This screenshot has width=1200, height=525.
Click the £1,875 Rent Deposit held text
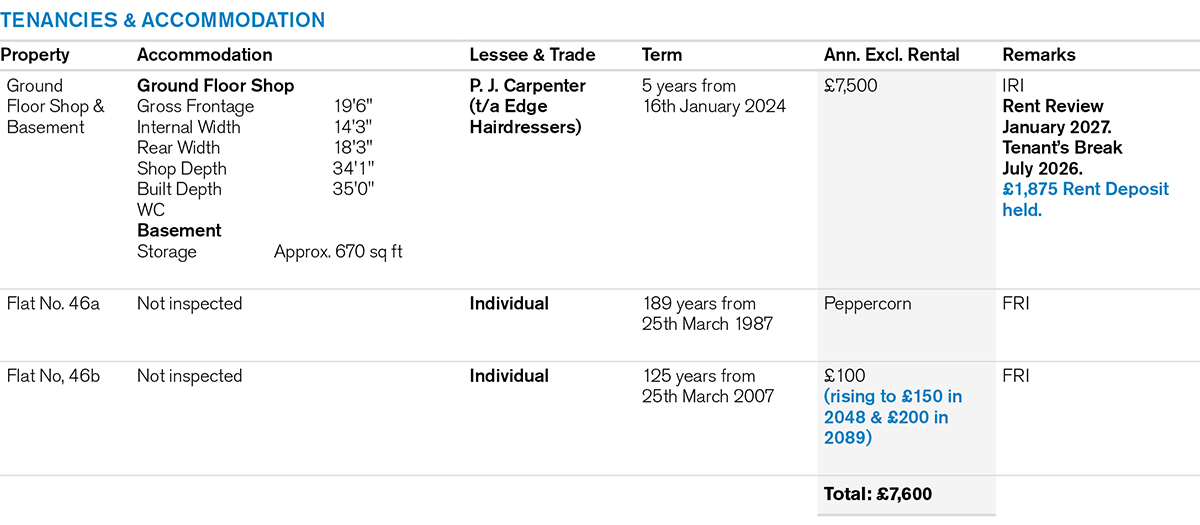click(x=1085, y=199)
